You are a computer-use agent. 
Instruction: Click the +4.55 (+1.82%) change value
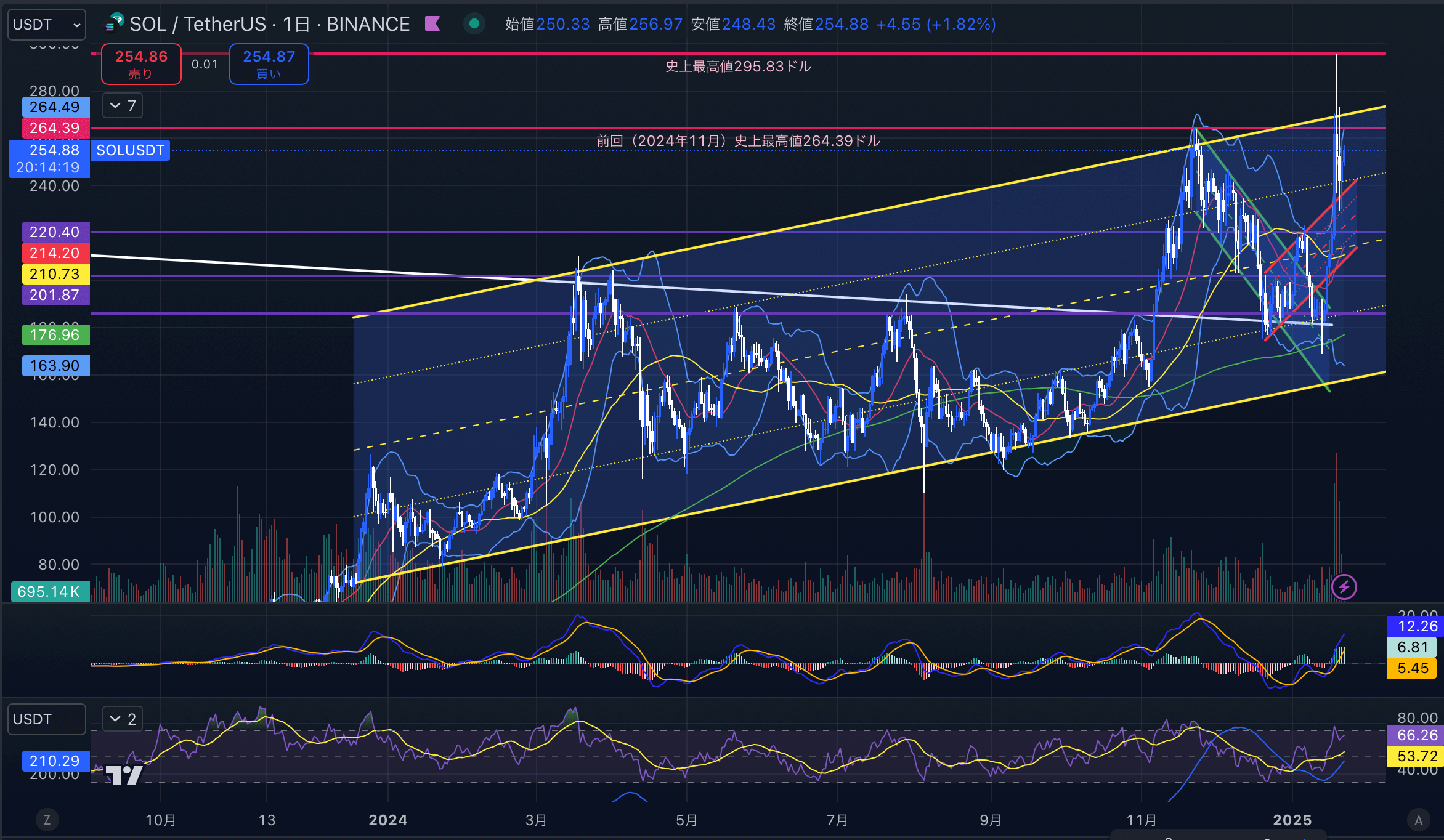(x=936, y=24)
